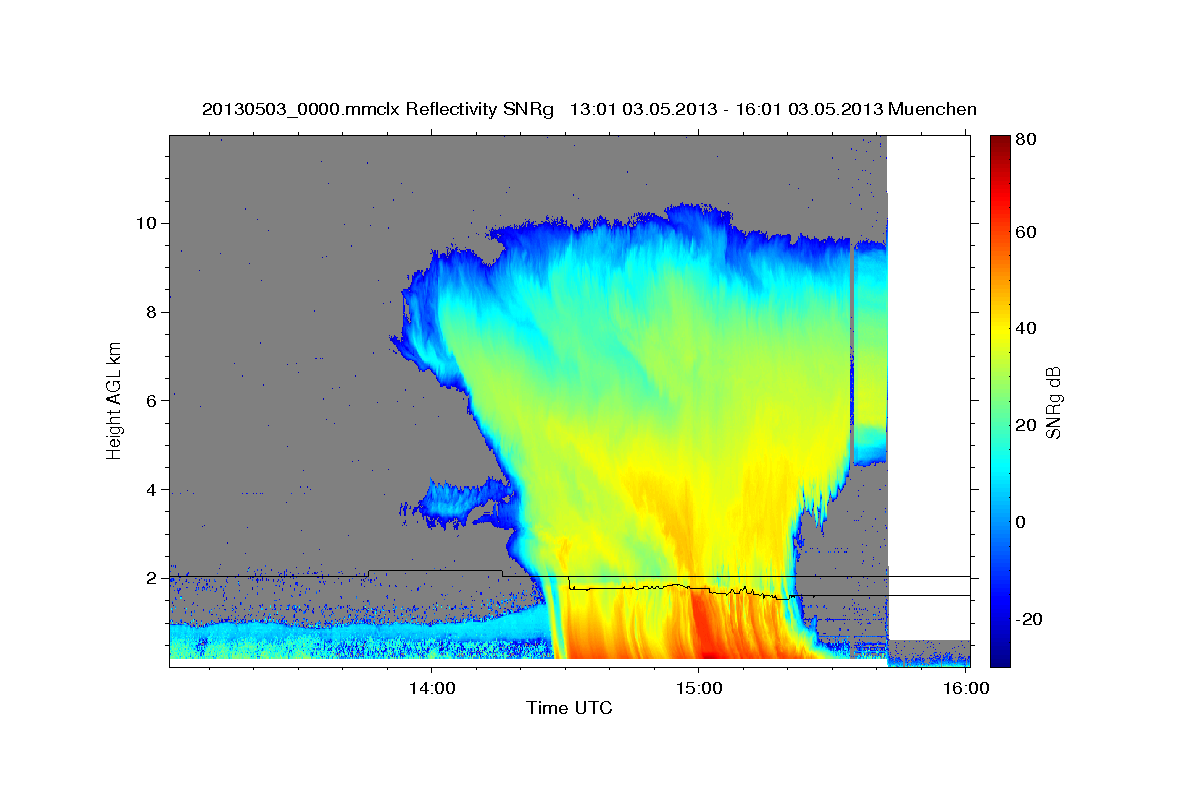The width and height of the screenshot is (1200, 800).
Task: Click the height tick label '10'
Action: point(148,223)
